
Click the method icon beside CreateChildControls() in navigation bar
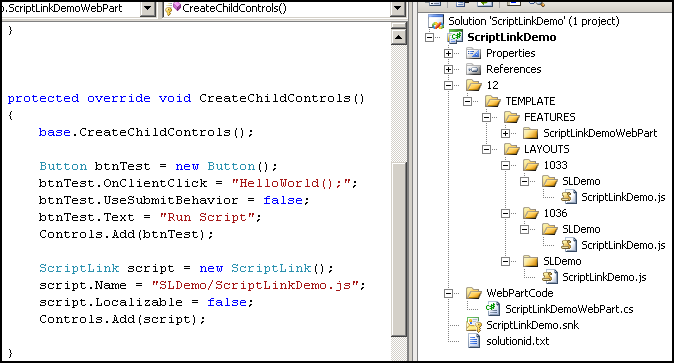[x=172, y=9]
